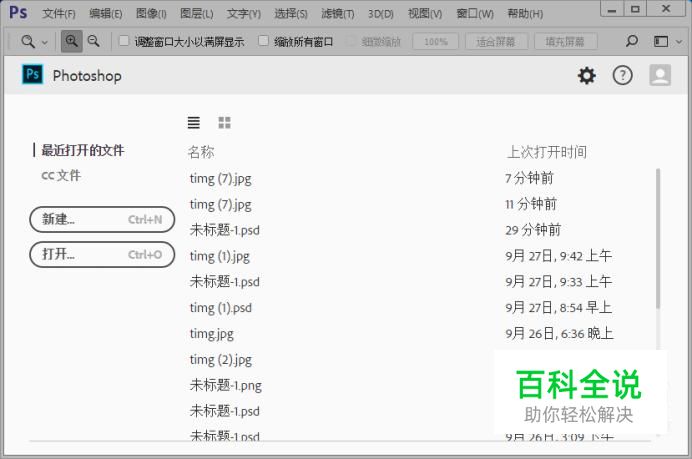This screenshot has width=692, height=459.
Task: Open the 帮助(H) menu
Action: (x=525, y=14)
